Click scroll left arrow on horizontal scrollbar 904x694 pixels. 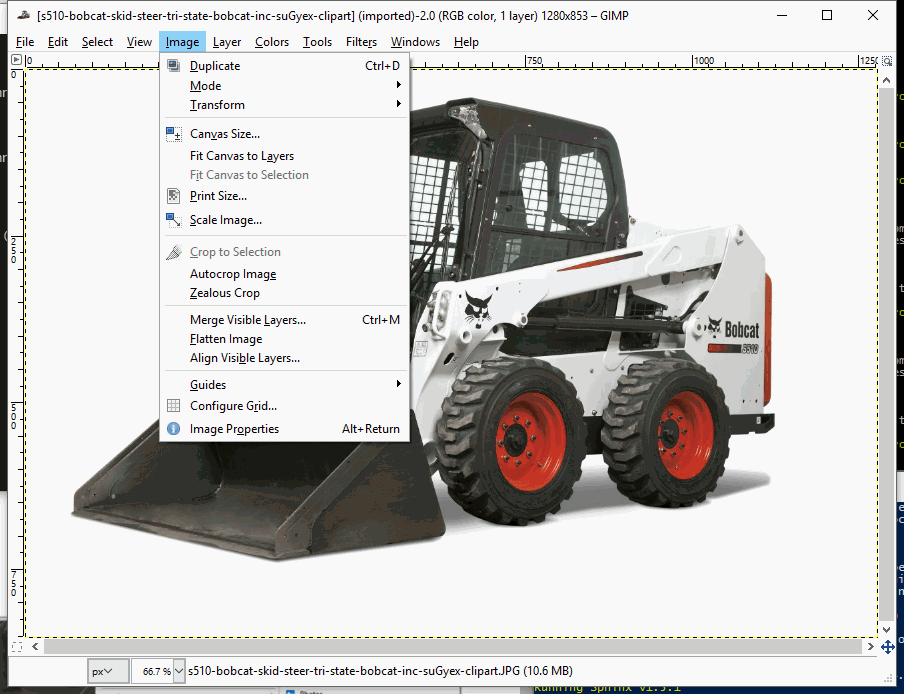[x=35, y=646]
